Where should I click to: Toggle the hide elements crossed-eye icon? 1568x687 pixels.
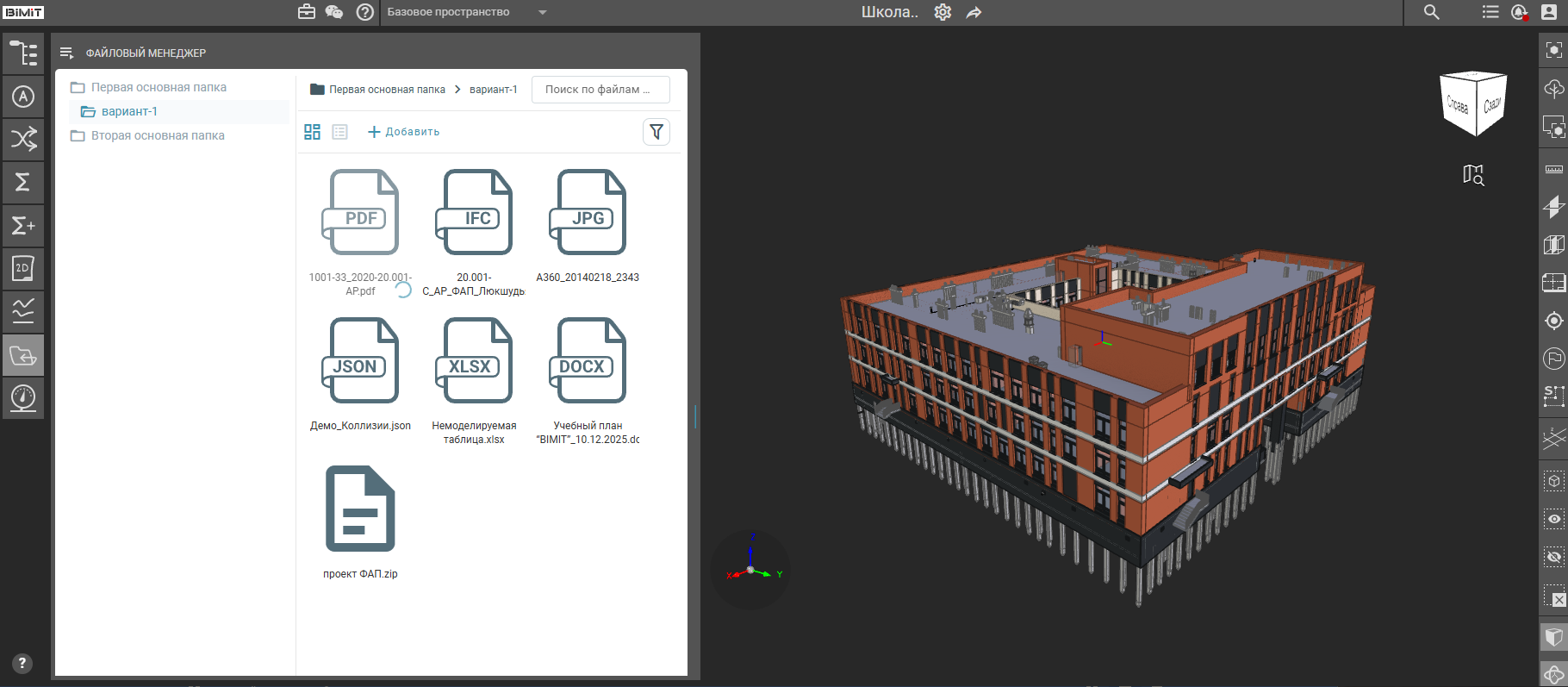click(x=1553, y=557)
